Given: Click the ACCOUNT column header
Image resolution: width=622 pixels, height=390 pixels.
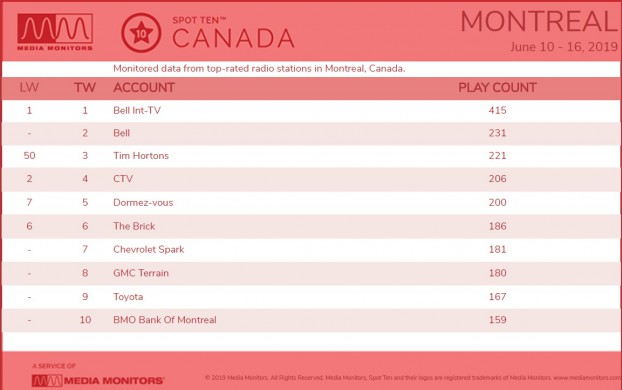Looking at the screenshot, I should pyautogui.click(x=144, y=88).
